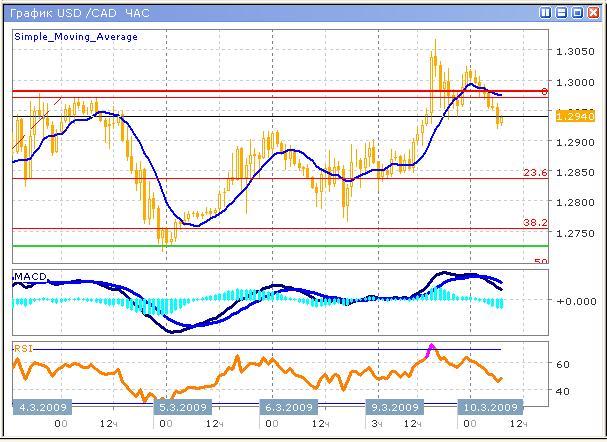This screenshot has height=442, width=607.
Task: Click the 9.3.2009 date marker
Action: click(x=393, y=407)
